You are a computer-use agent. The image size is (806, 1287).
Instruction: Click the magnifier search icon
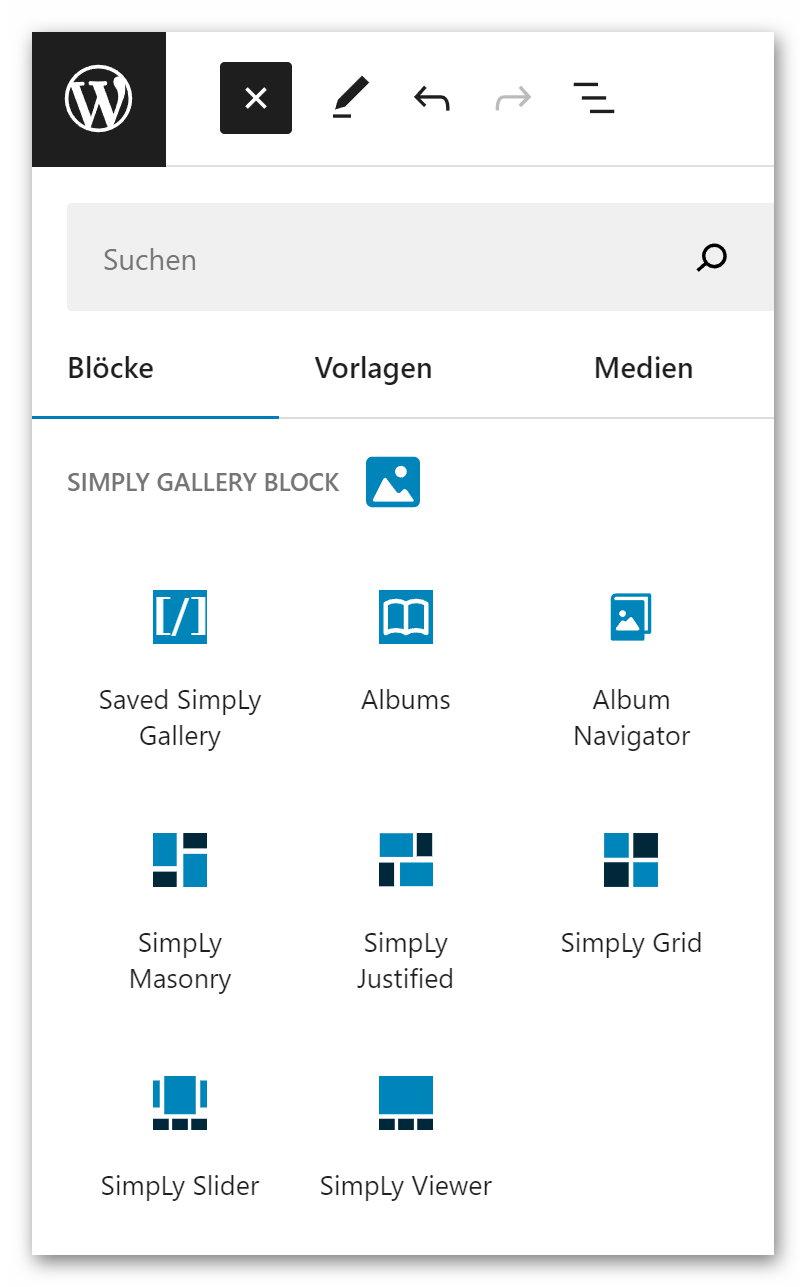pyautogui.click(x=711, y=258)
